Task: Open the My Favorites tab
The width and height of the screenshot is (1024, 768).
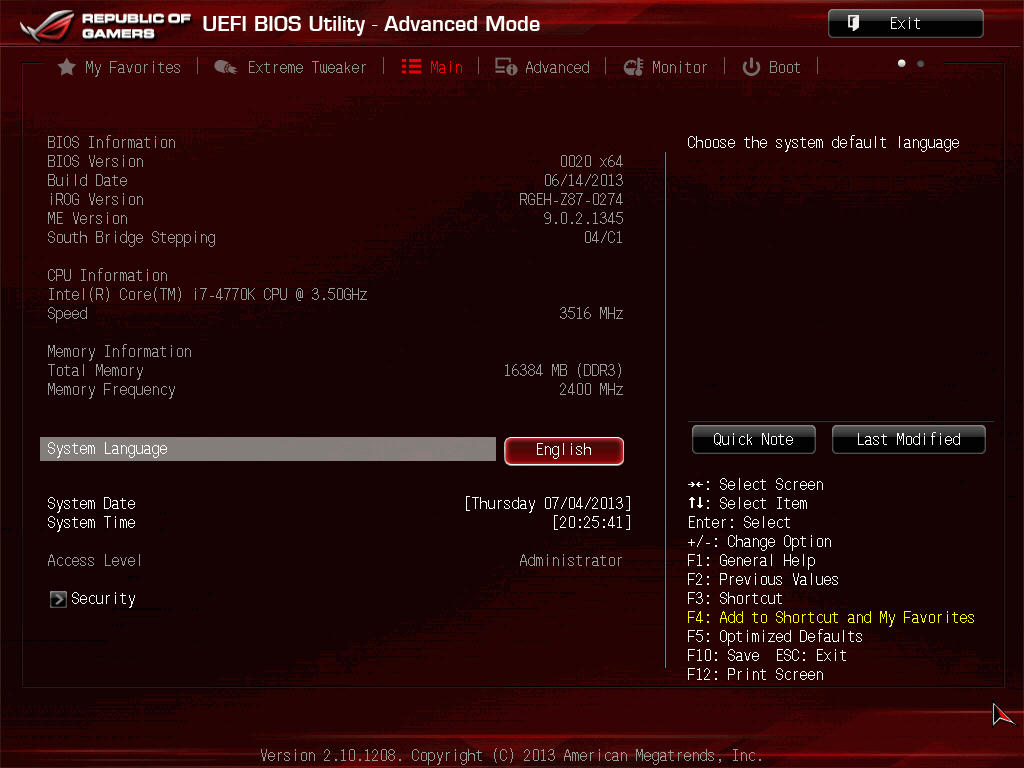Action: (120, 67)
